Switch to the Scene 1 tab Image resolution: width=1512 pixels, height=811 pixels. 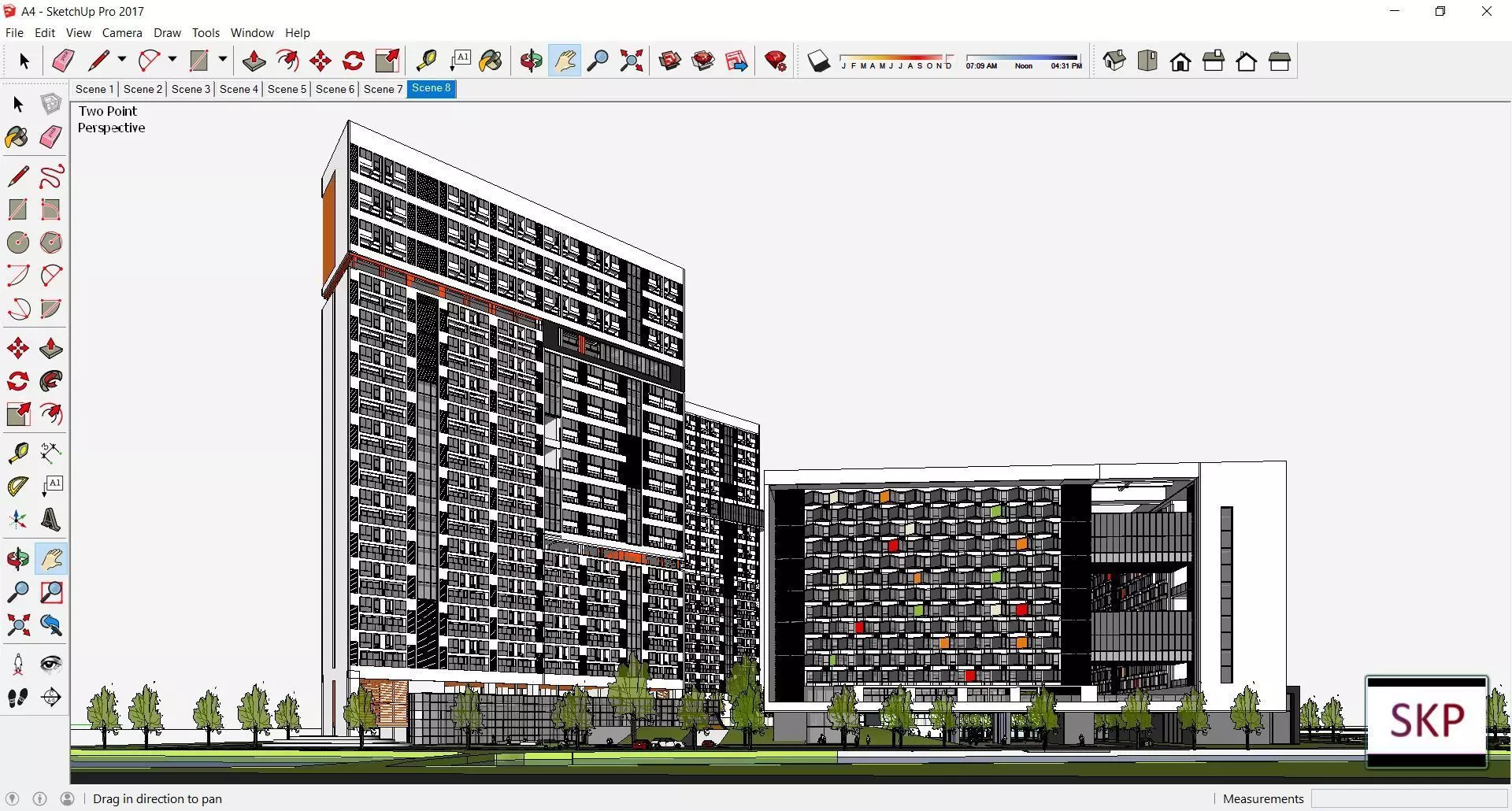[x=94, y=89]
